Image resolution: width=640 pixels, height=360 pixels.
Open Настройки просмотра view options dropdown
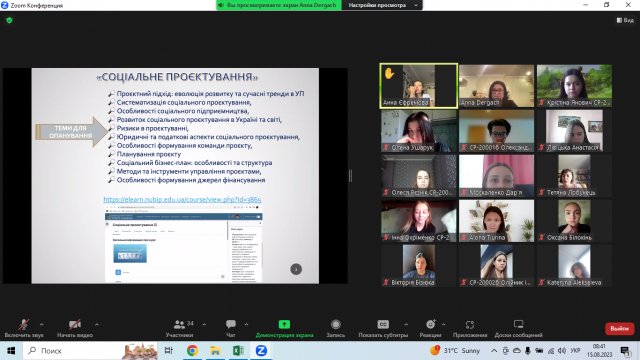tap(382, 5)
